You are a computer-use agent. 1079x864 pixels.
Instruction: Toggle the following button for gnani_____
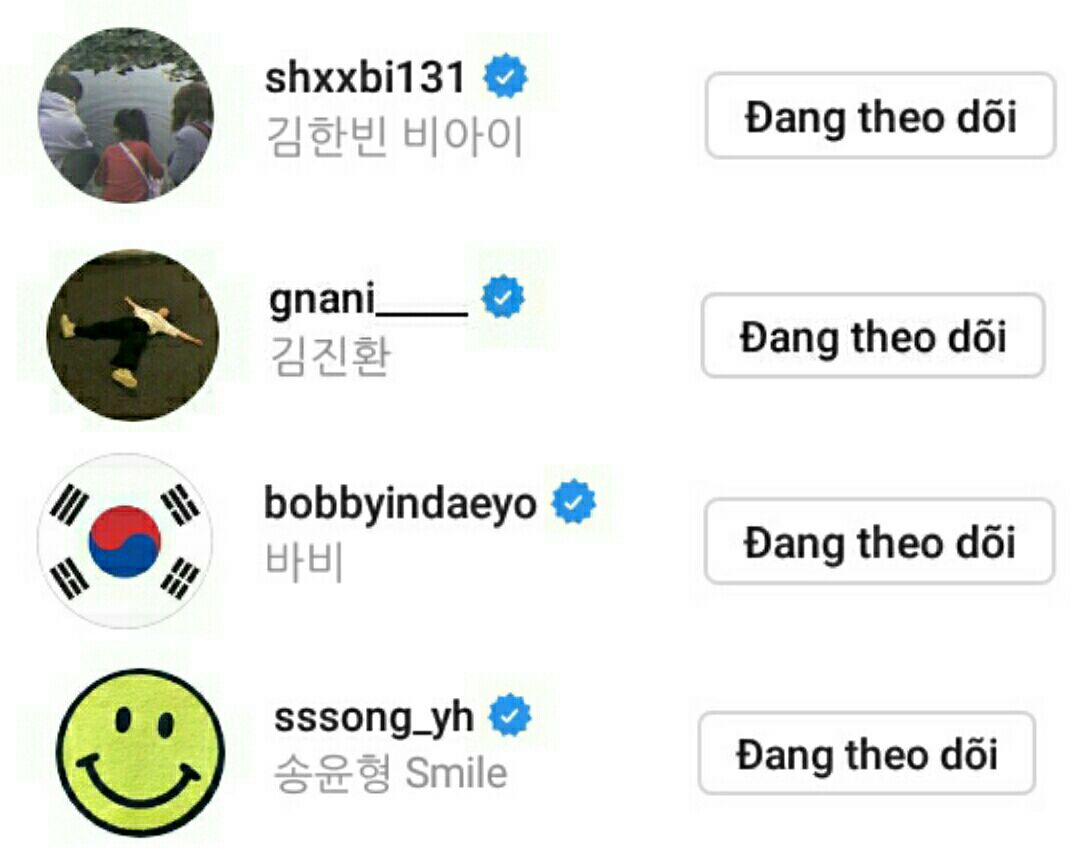click(x=873, y=336)
